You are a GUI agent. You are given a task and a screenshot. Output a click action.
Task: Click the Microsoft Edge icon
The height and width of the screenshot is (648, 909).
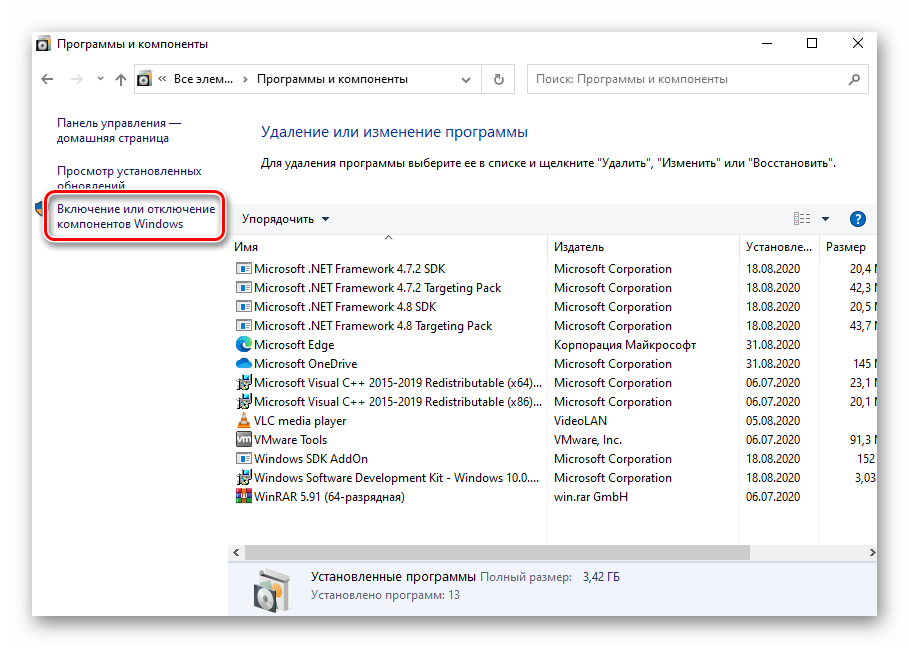[x=243, y=344]
